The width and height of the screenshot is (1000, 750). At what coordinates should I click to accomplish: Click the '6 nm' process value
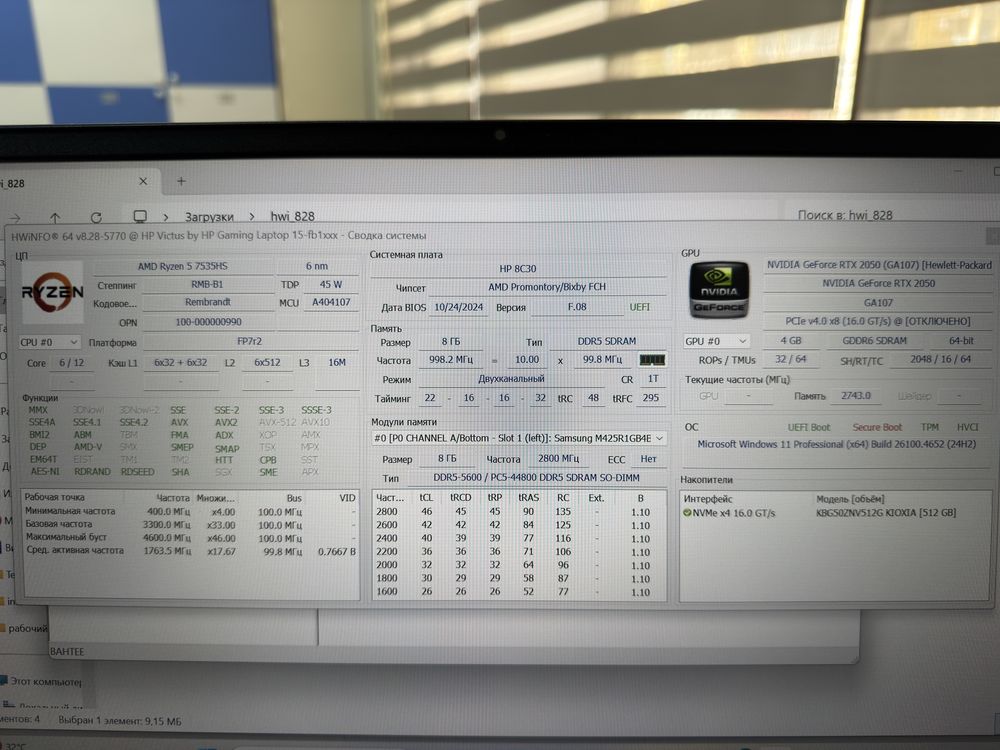click(x=317, y=267)
